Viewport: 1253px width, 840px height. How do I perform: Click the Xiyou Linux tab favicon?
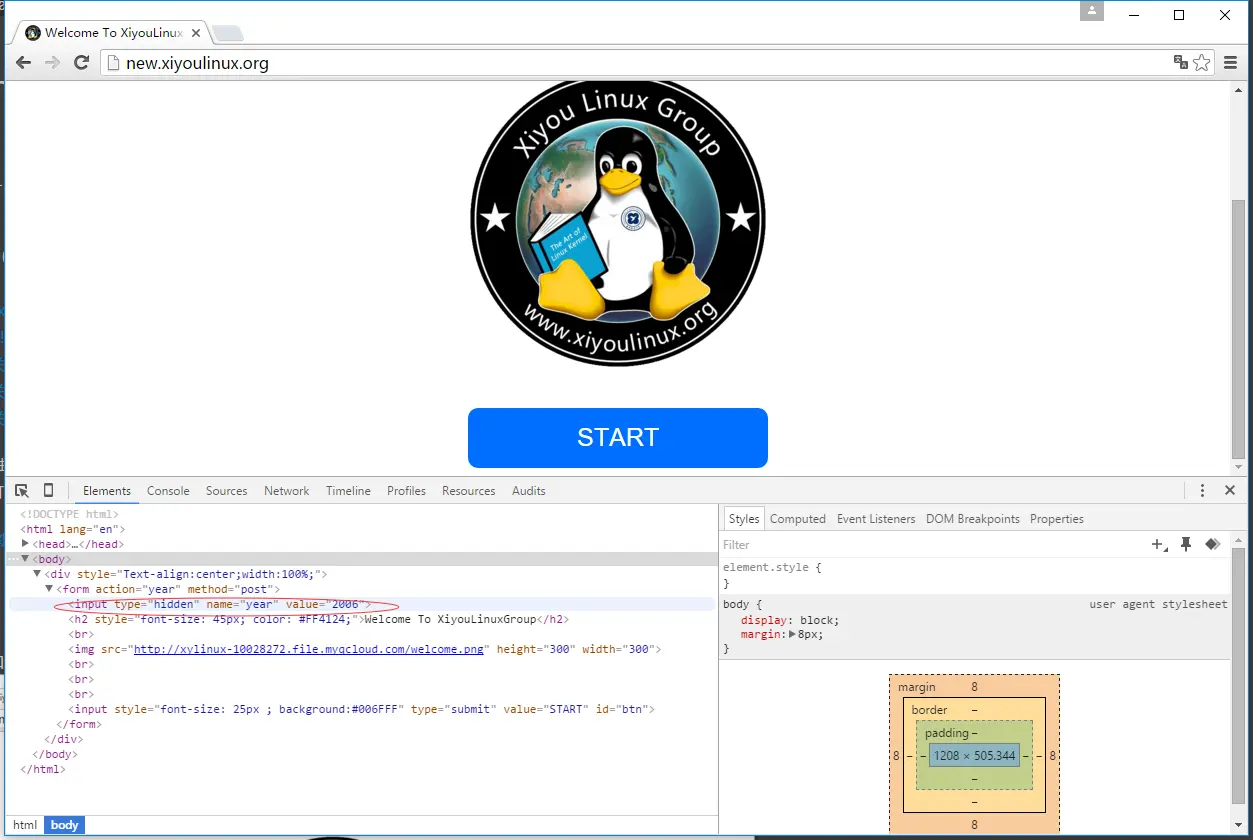coord(33,33)
